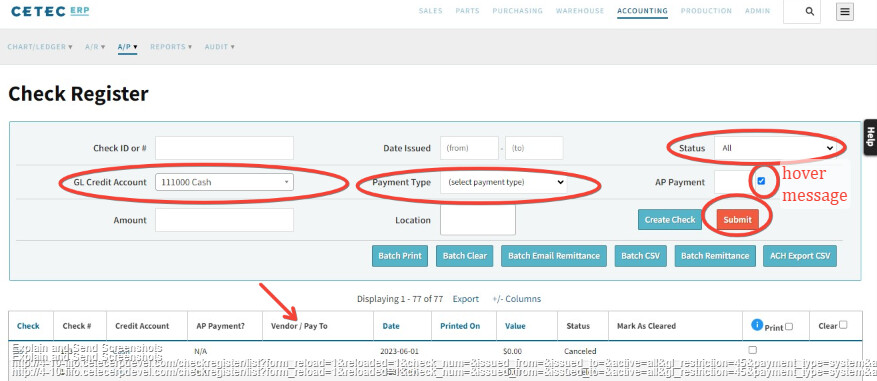
Task: Open the Status dropdown
Action: point(775,148)
